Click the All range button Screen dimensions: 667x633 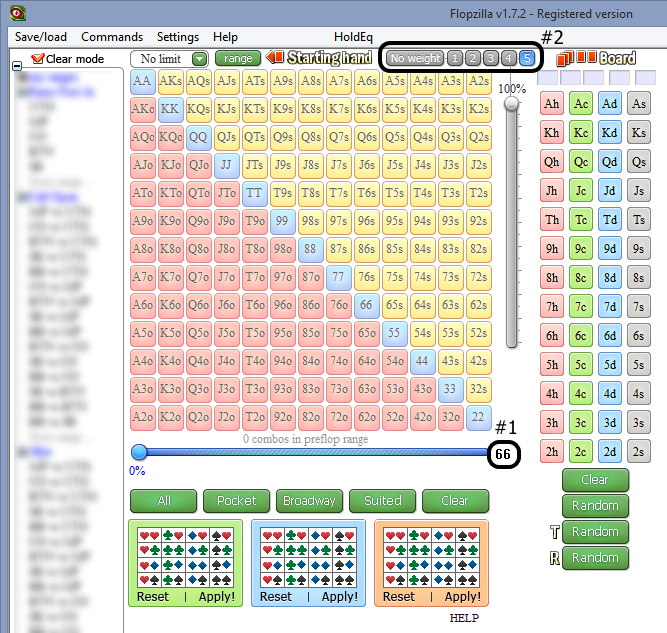[163, 501]
